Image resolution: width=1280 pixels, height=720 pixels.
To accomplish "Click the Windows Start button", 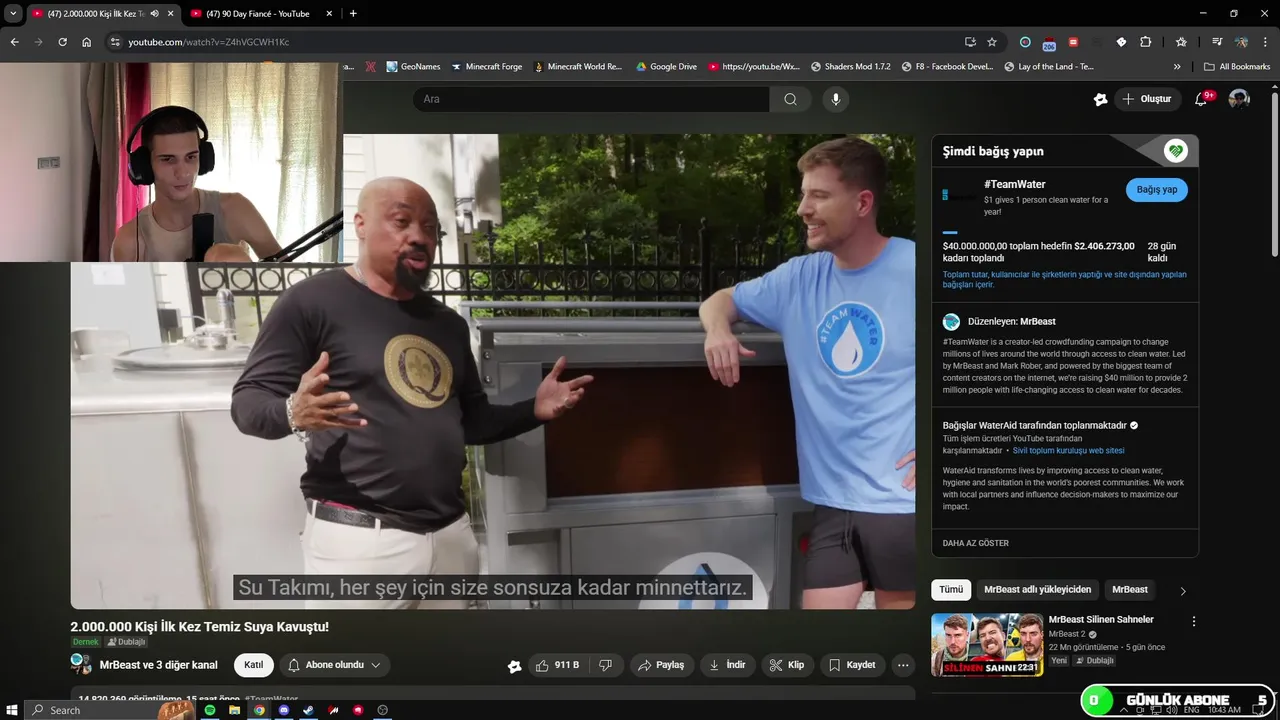I will [x=11, y=710].
